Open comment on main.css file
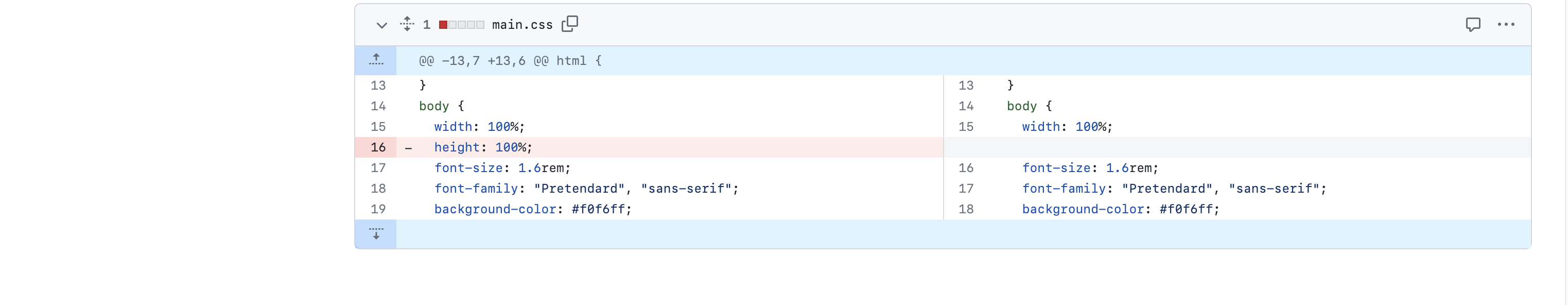Screen dimensions: 1568x305 [x=1472, y=24]
